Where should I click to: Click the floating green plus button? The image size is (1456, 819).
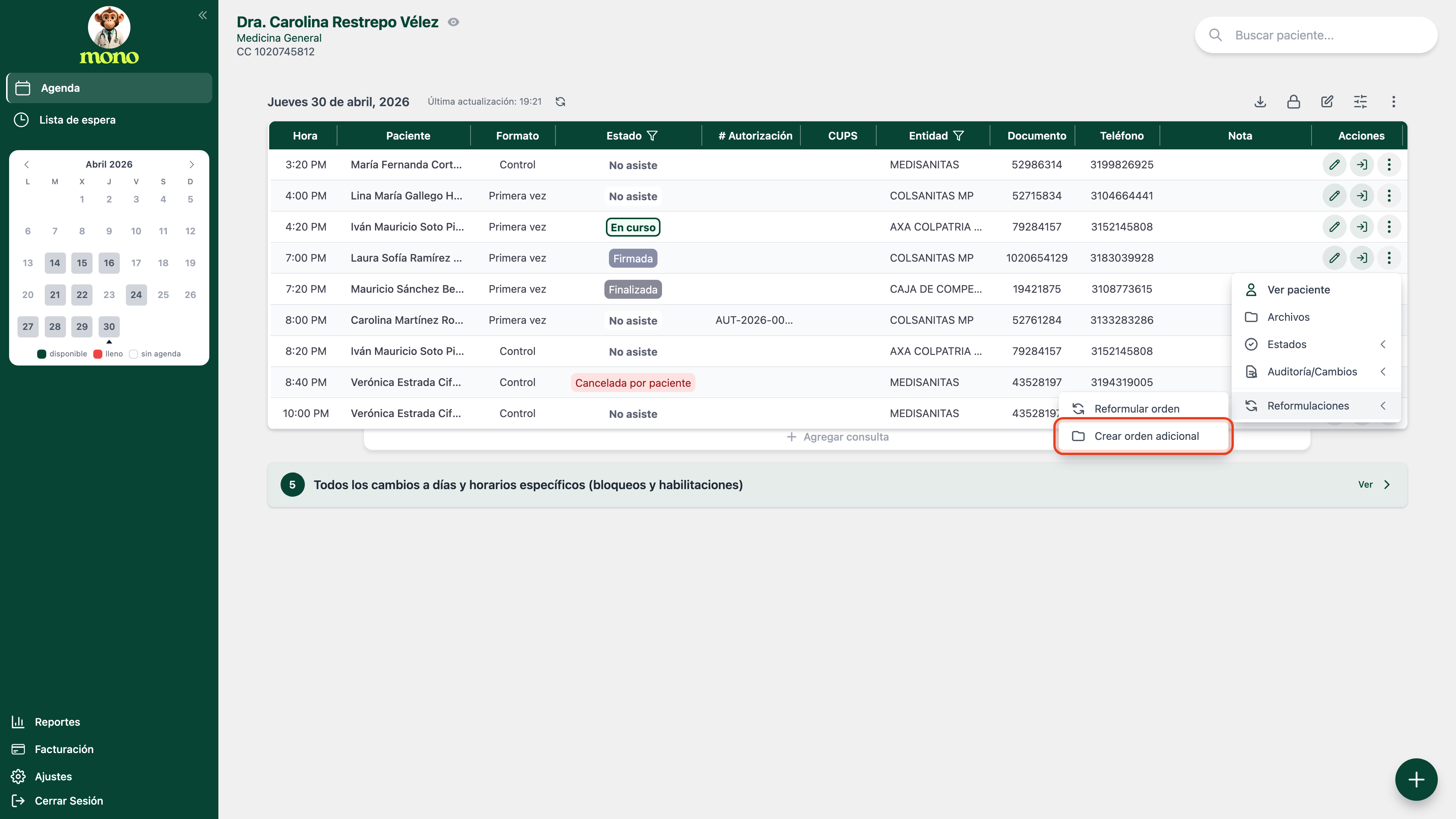click(x=1417, y=780)
